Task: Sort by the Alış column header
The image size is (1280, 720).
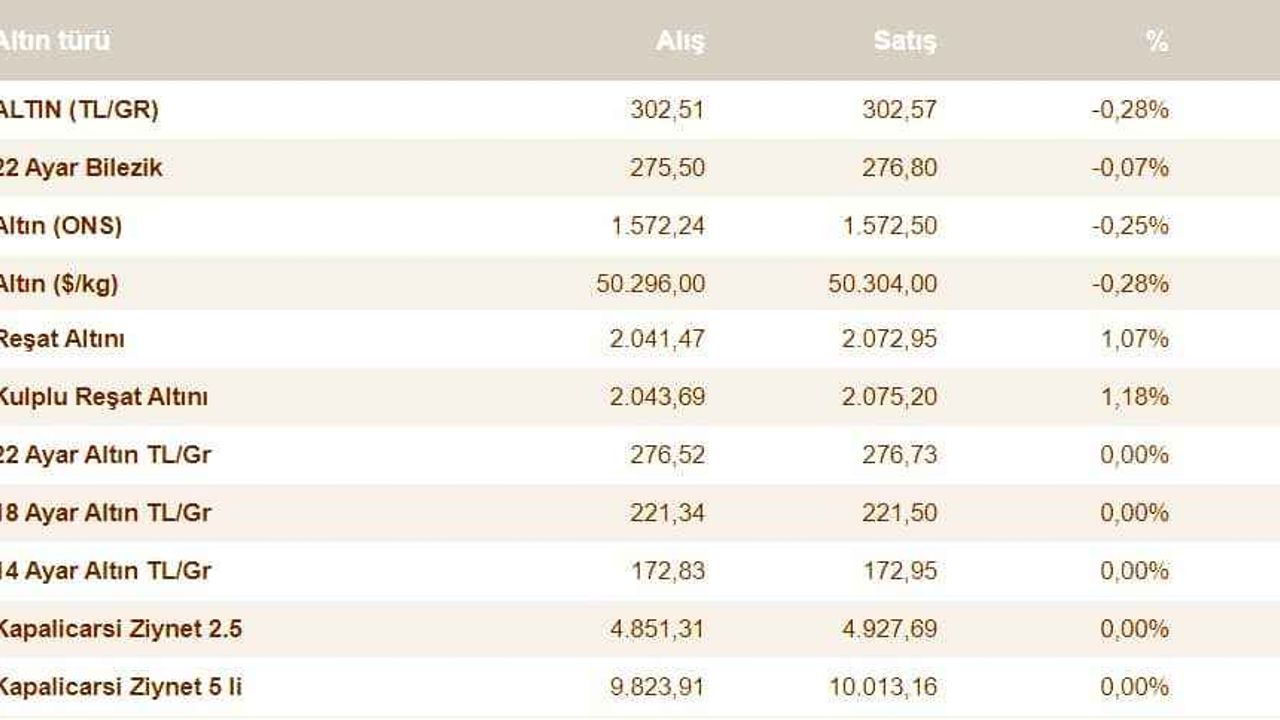Action: (x=680, y=41)
